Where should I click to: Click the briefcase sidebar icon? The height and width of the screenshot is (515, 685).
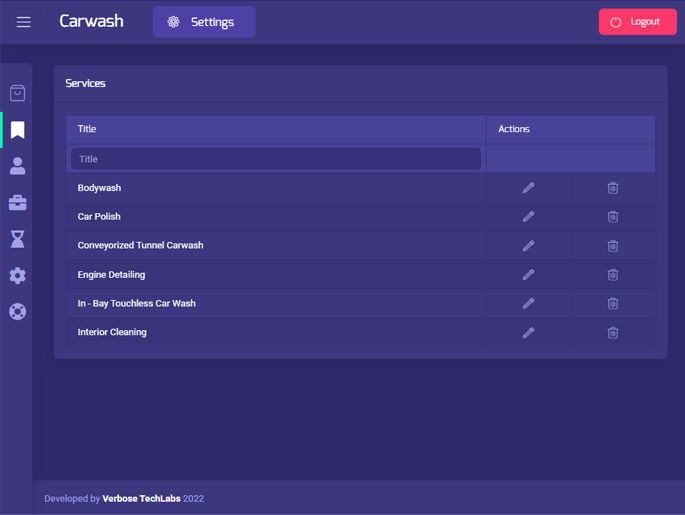click(x=17, y=203)
